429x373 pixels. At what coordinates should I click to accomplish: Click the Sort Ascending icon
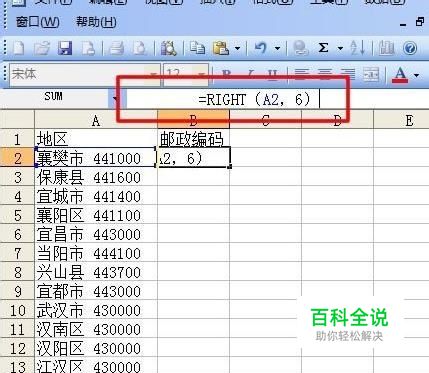click(358, 48)
